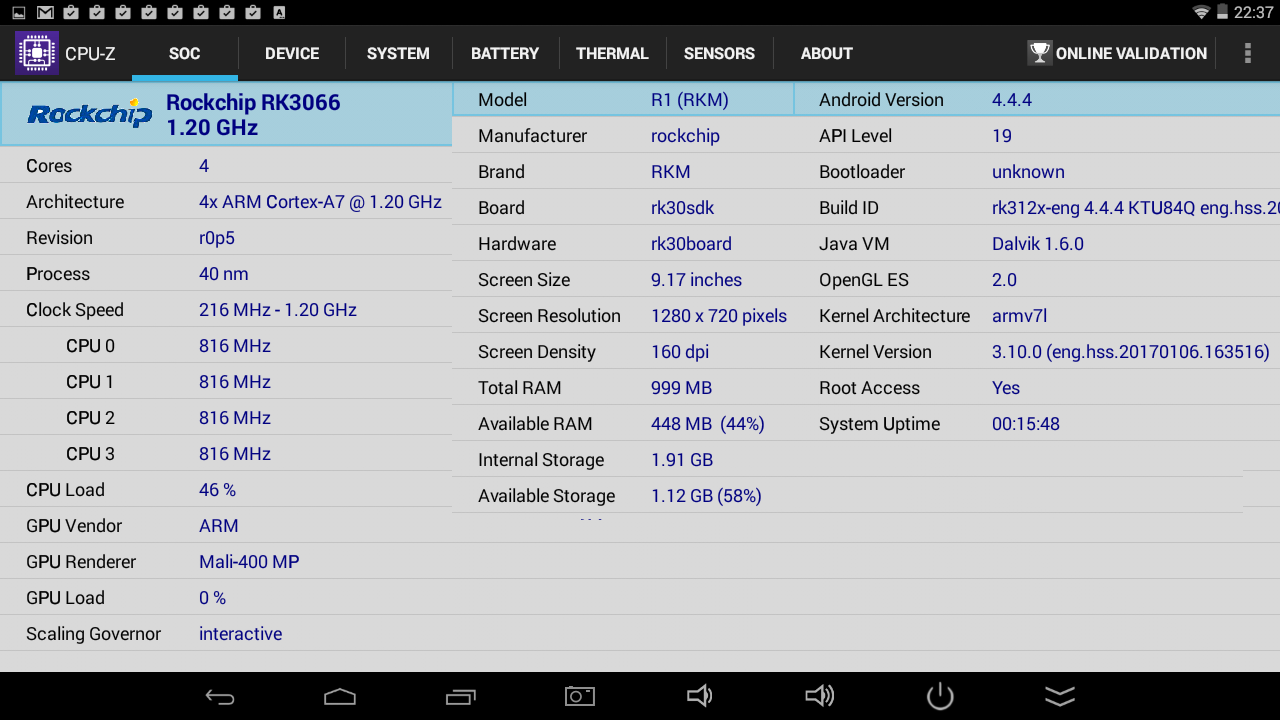Tap the Revision value r0p5
The width and height of the screenshot is (1280, 720).
(x=217, y=238)
